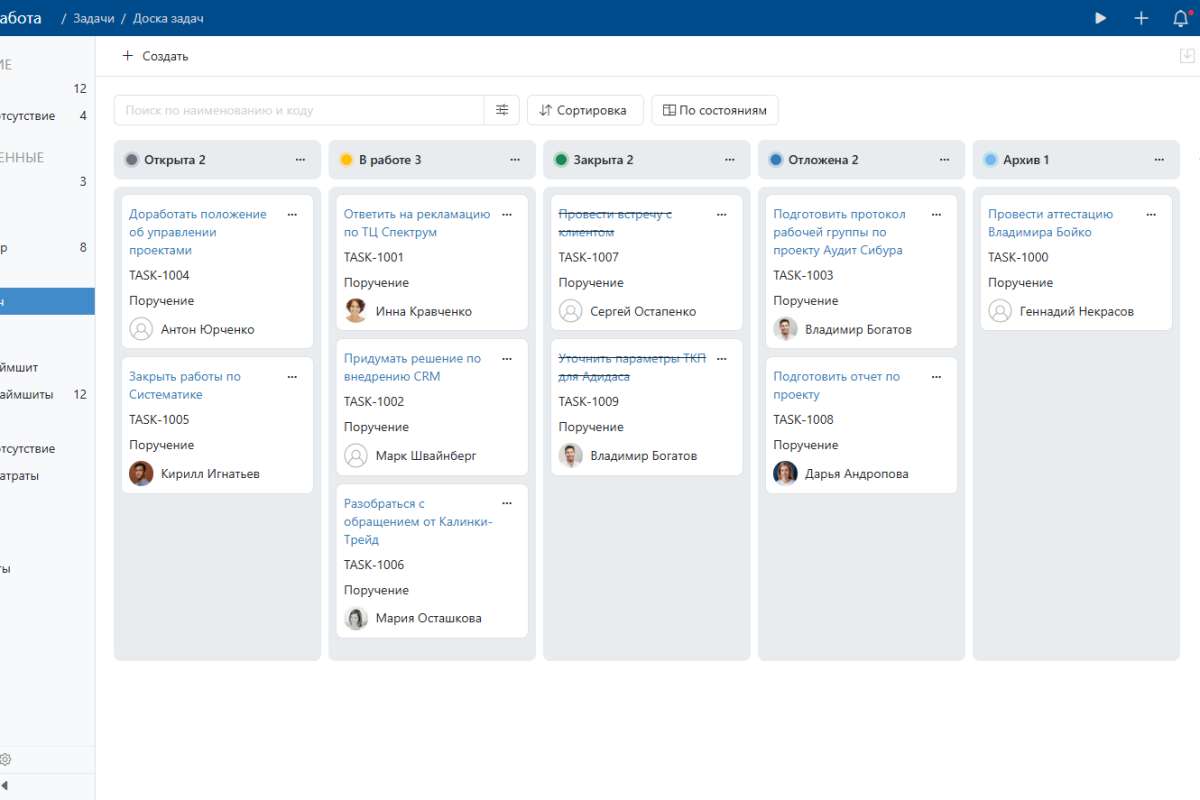Collapse sidebar with the bottom arrow

[x=3, y=786]
